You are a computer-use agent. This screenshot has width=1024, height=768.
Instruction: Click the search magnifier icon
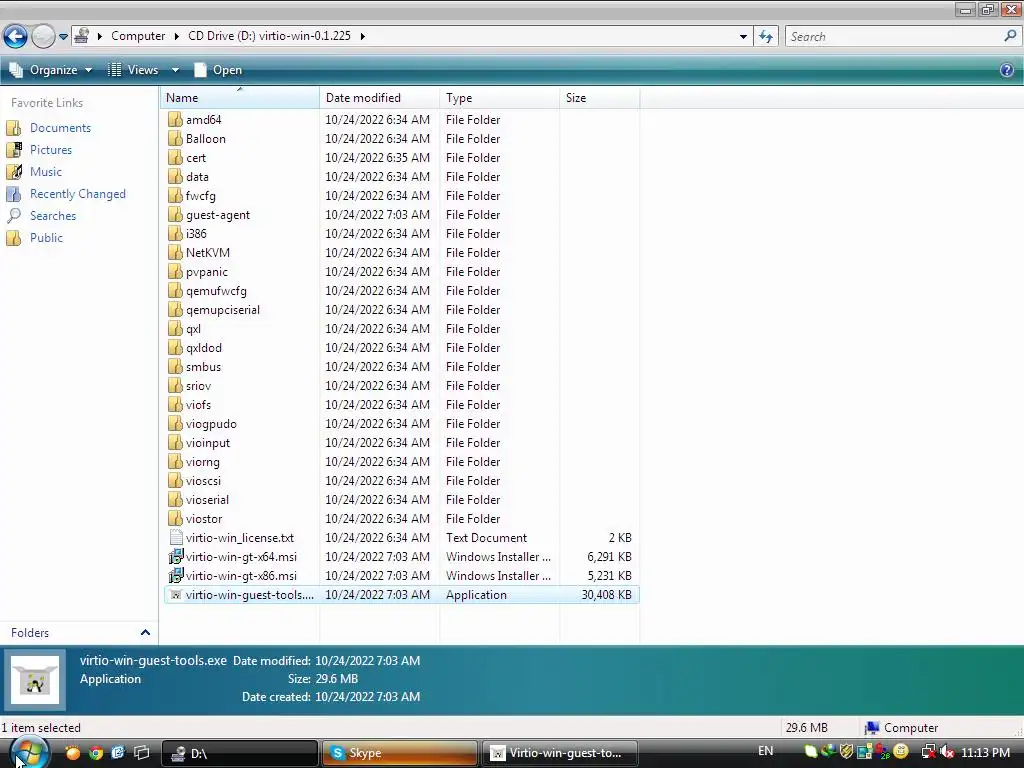(x=1010, y=37)
